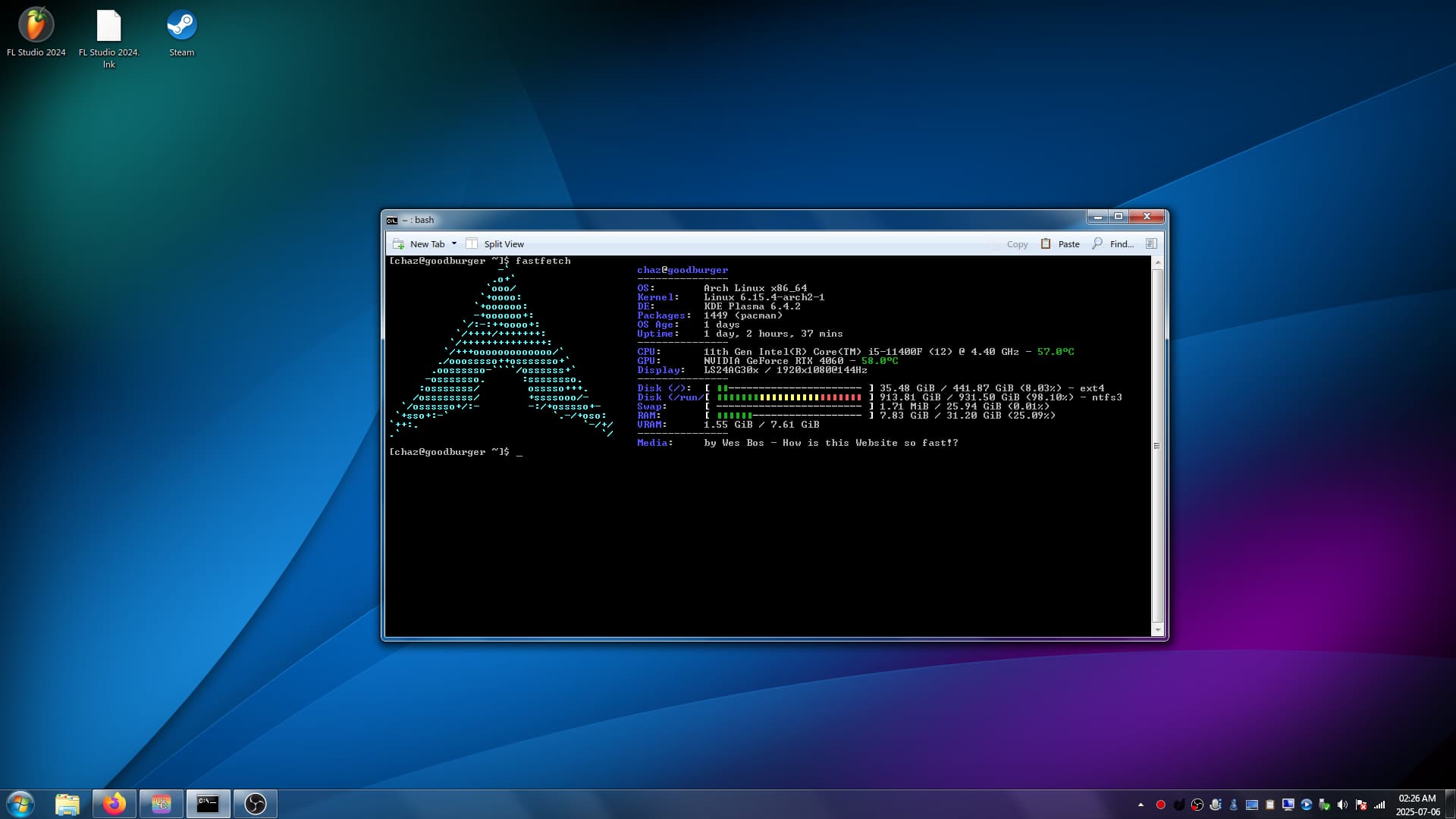
Task: Click the 'fastfetch' command text
Action: (543, 261)
